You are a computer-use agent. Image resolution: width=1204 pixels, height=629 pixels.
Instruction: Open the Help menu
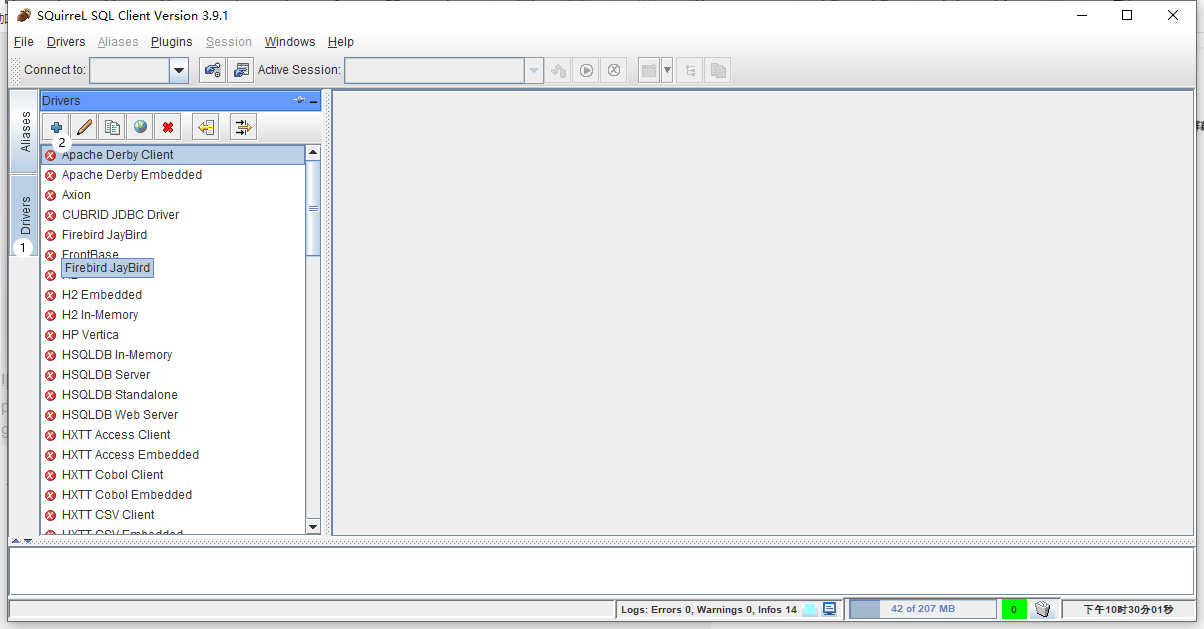pyautogui.click(x=341, y=42)
